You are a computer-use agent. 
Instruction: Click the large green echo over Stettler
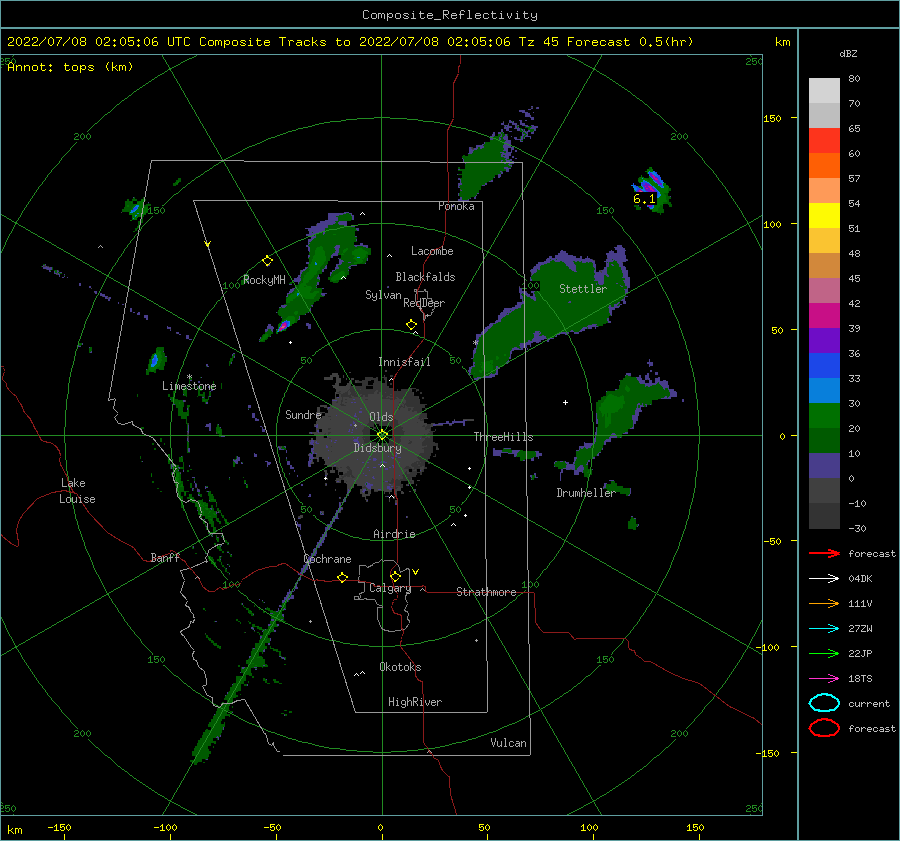(x=551, y=313)
